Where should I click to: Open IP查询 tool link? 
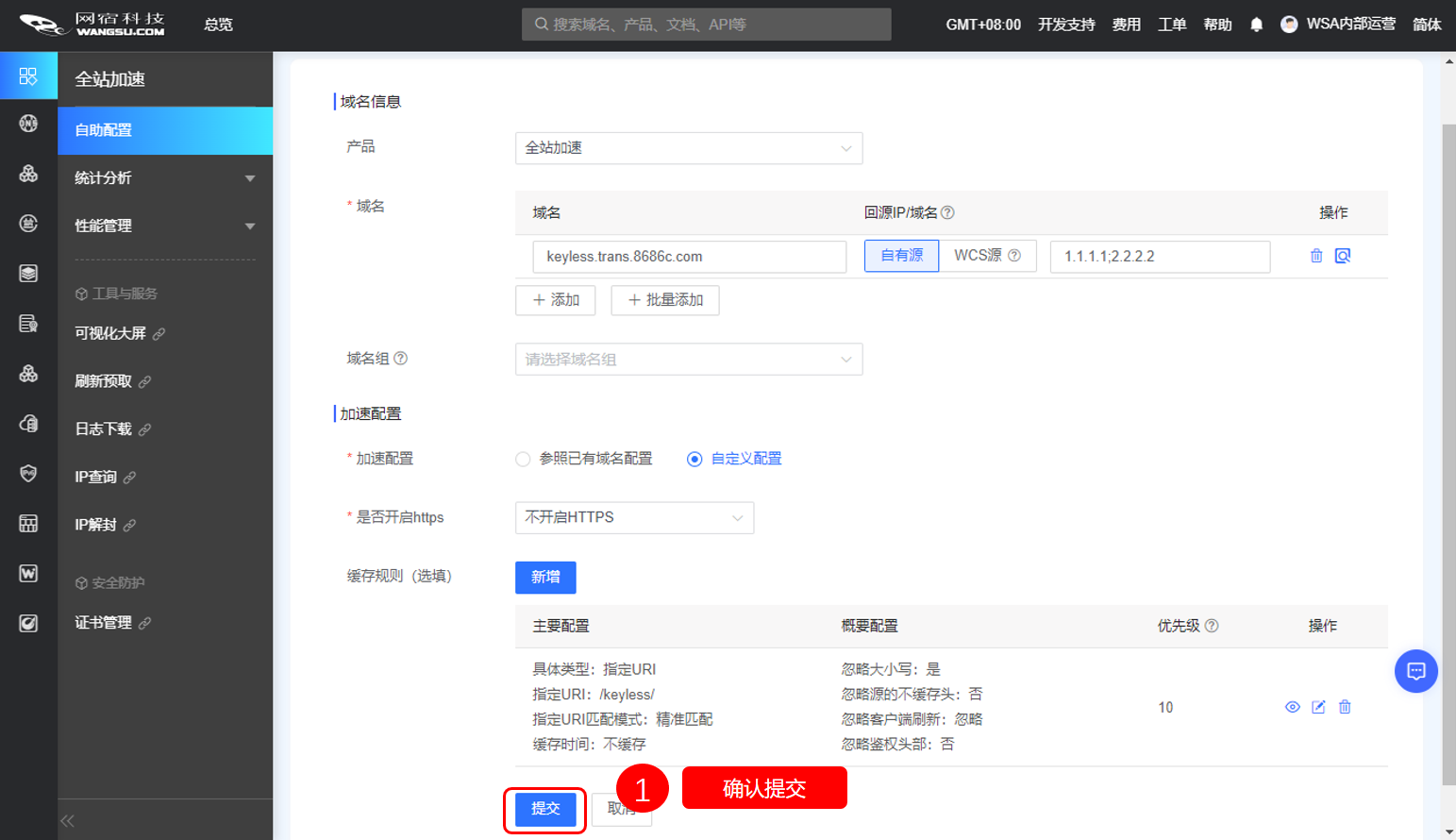pos(95,478)
